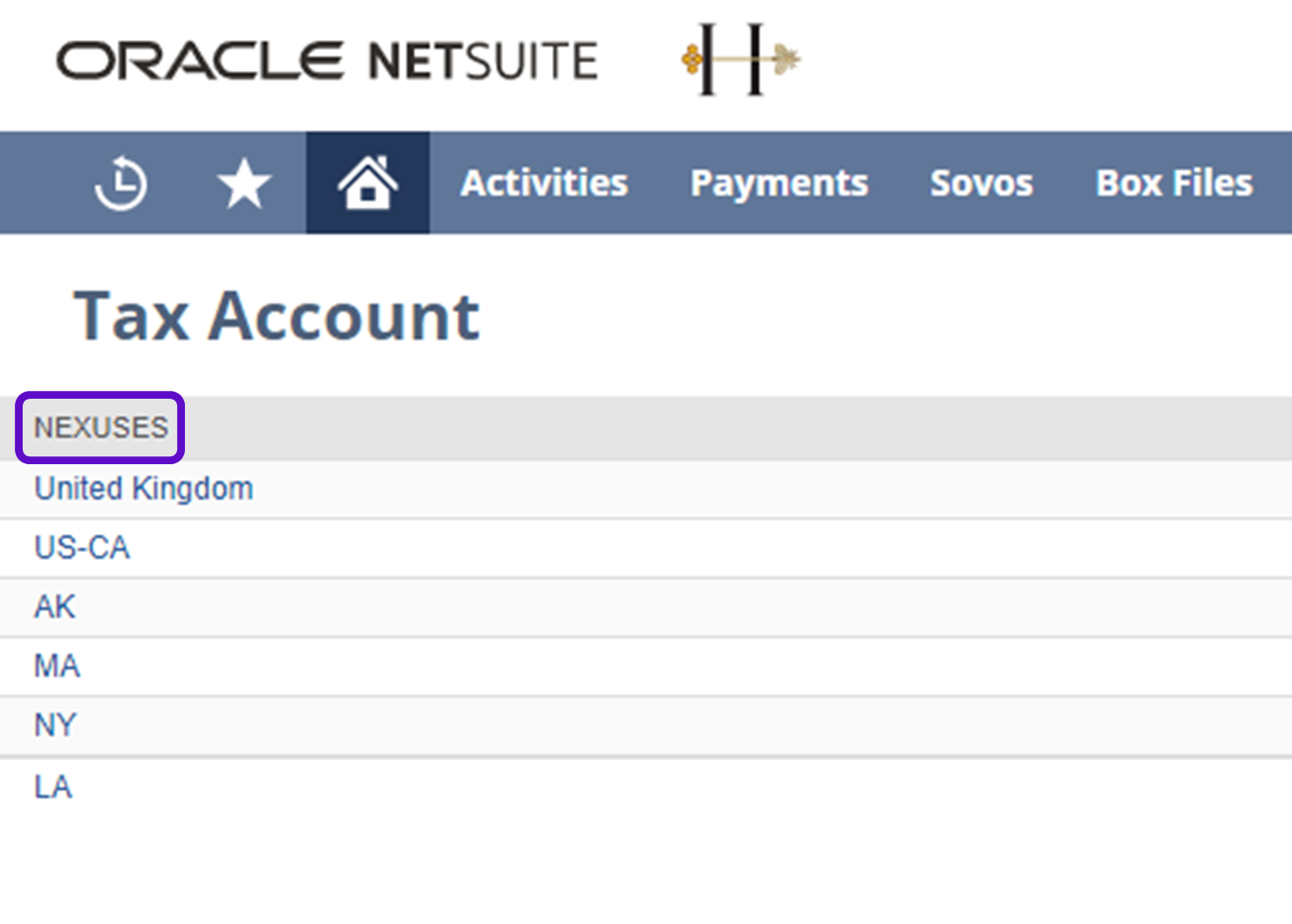Open the Activities menu
The height and width of the screenshot is (924, 1292).
(543, 183)
